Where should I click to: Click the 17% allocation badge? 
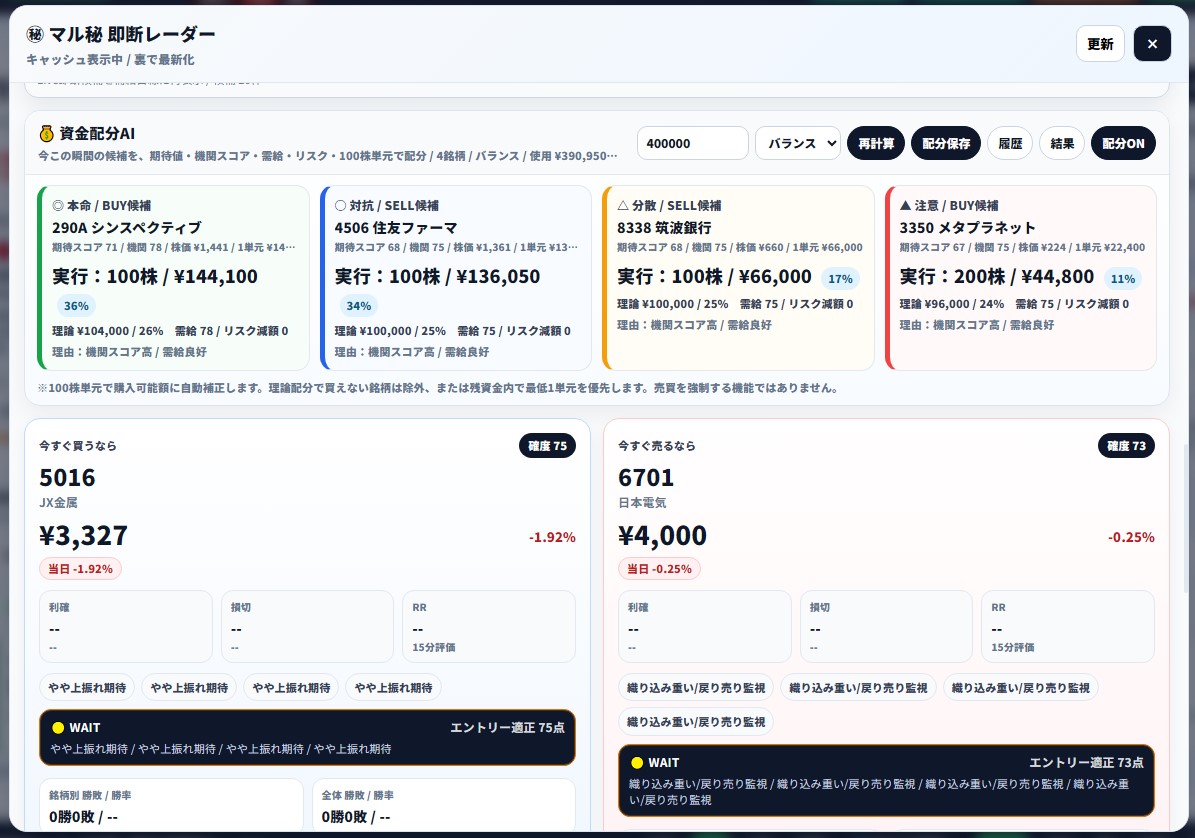pos(840,279)
